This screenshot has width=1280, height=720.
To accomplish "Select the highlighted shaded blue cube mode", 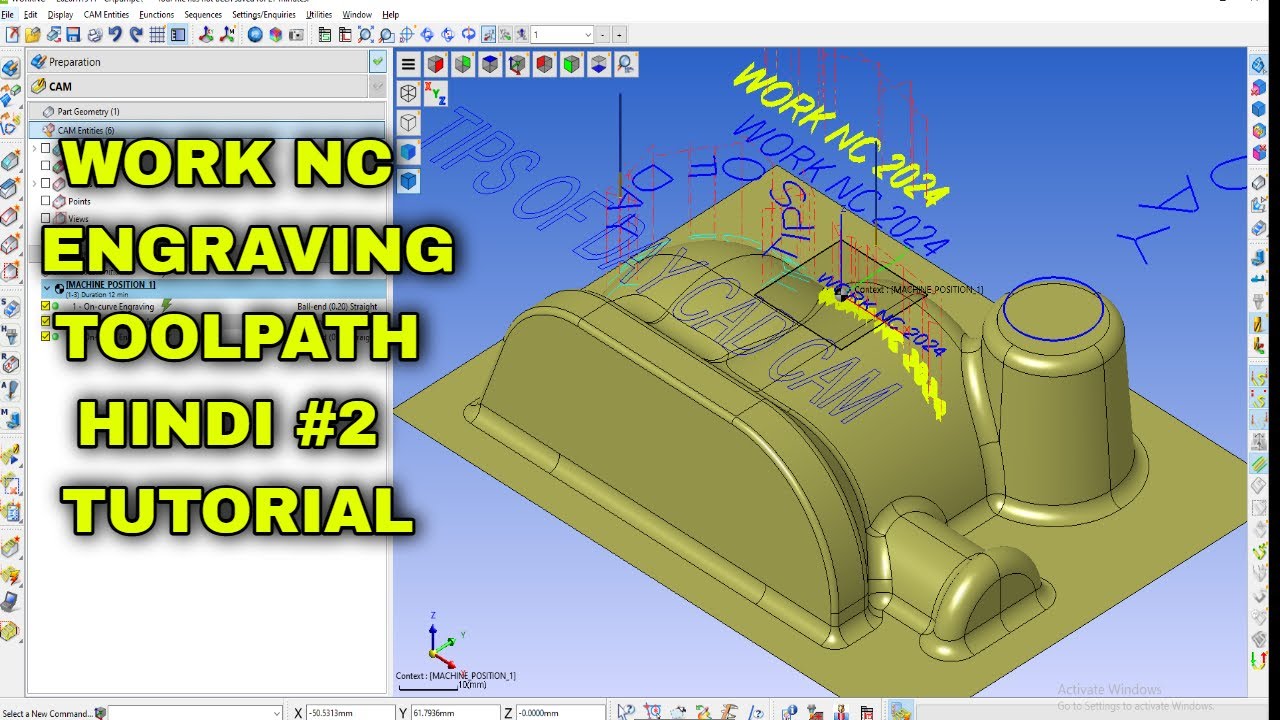I will [409, 181].
